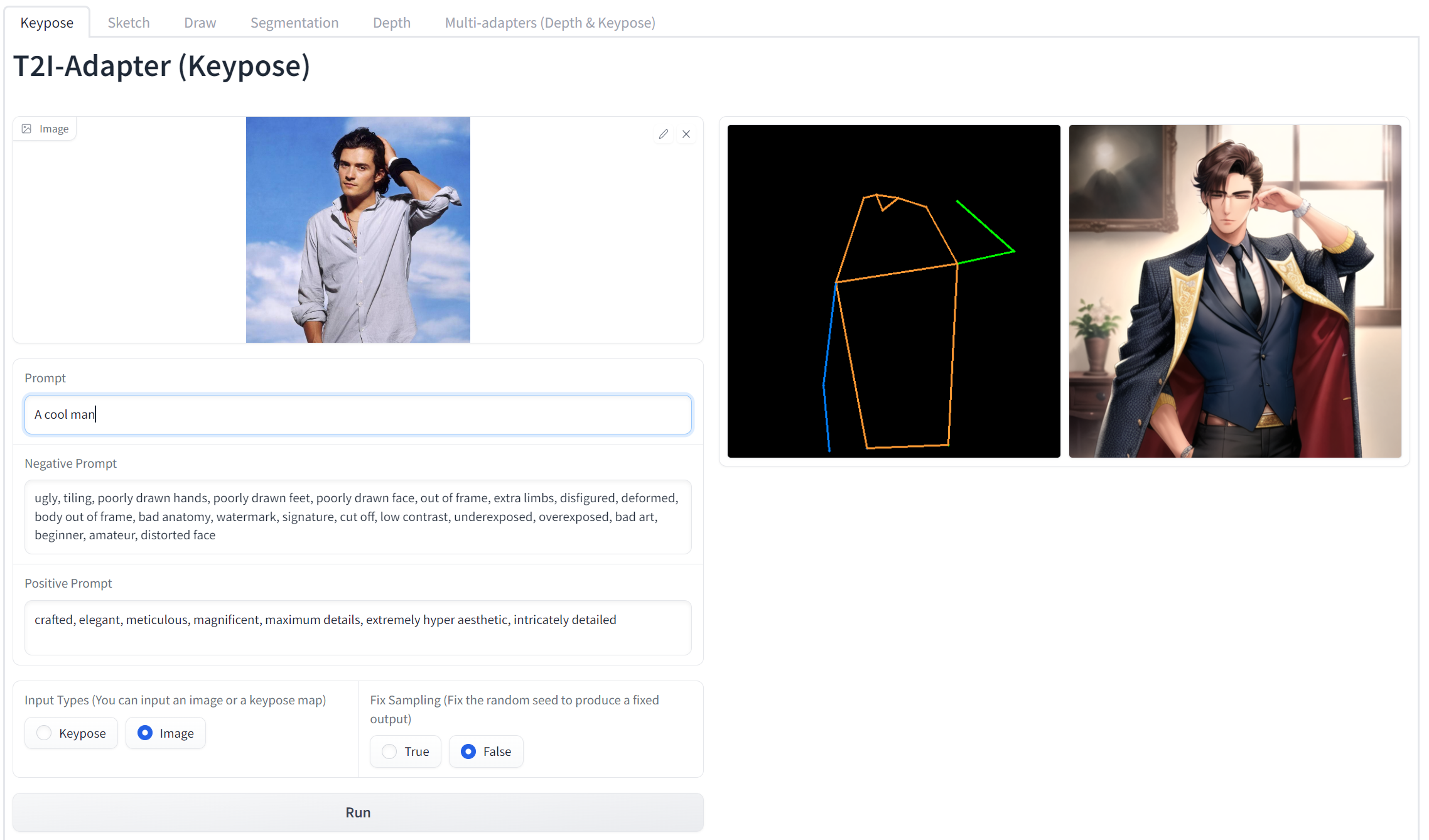
Task: Open the generated anime man thumbnail
Action: pos(1234,291)
